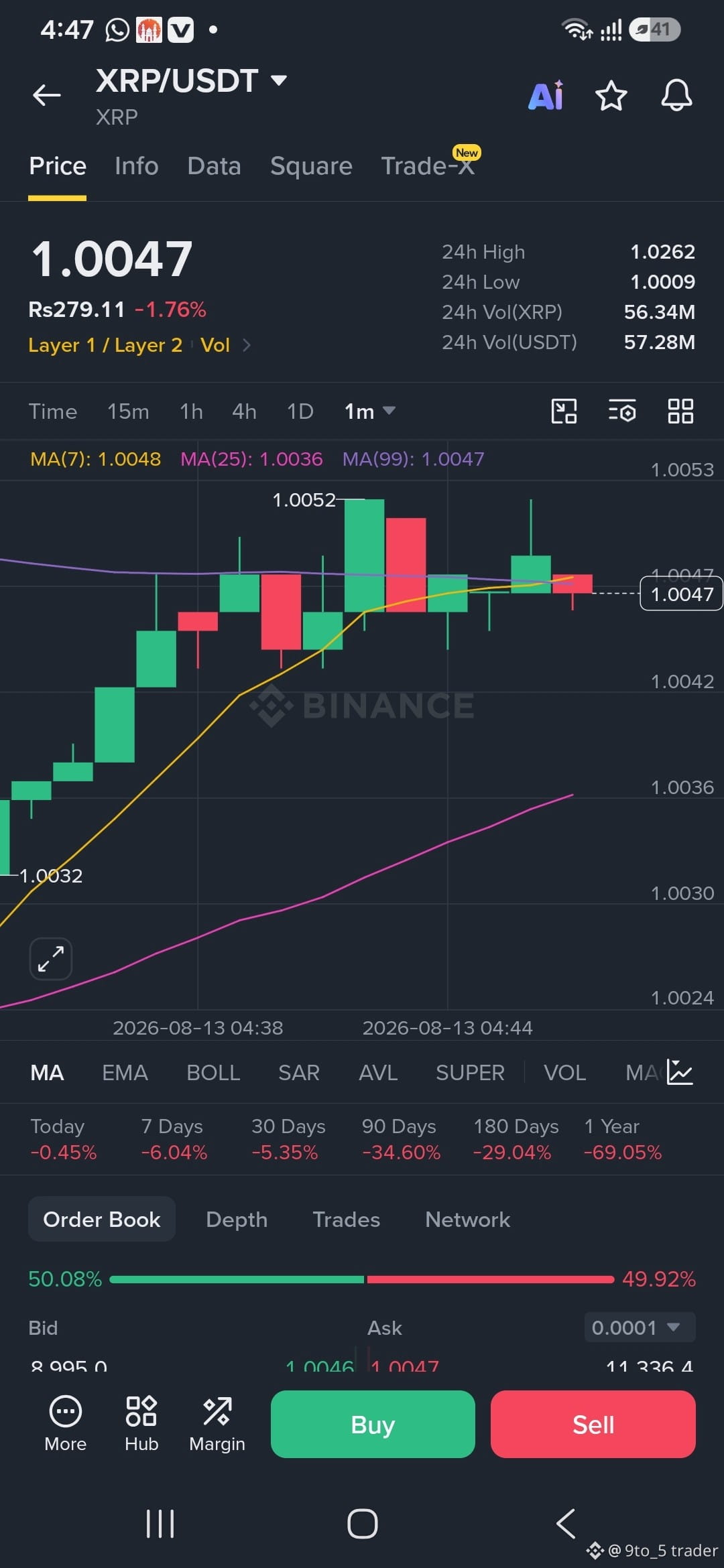The height and width of the screenshot is (1568, 724).
Task: Tap the 1.0052 high price marker
Action: click(x=304, y=500)
